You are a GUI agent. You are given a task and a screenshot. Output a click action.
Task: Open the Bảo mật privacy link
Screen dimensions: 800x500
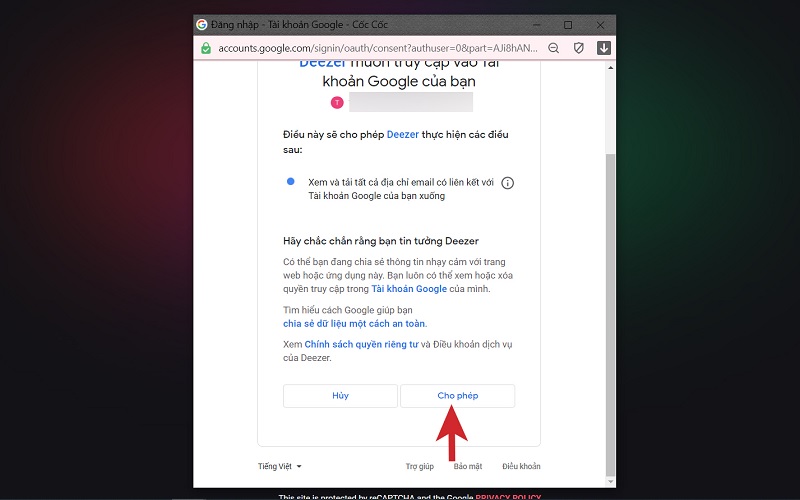click(468, 466)
